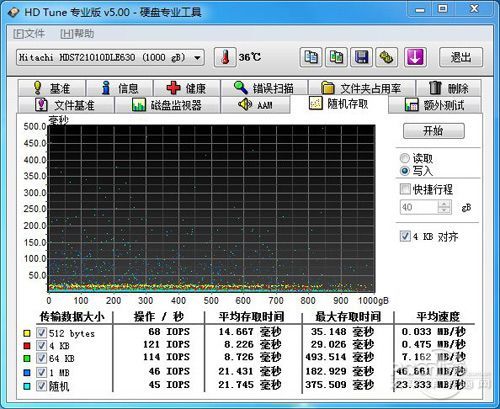Open the 健康 tab with red cross
The height and width of the screenshot is (409, 500).
point(186,88)
